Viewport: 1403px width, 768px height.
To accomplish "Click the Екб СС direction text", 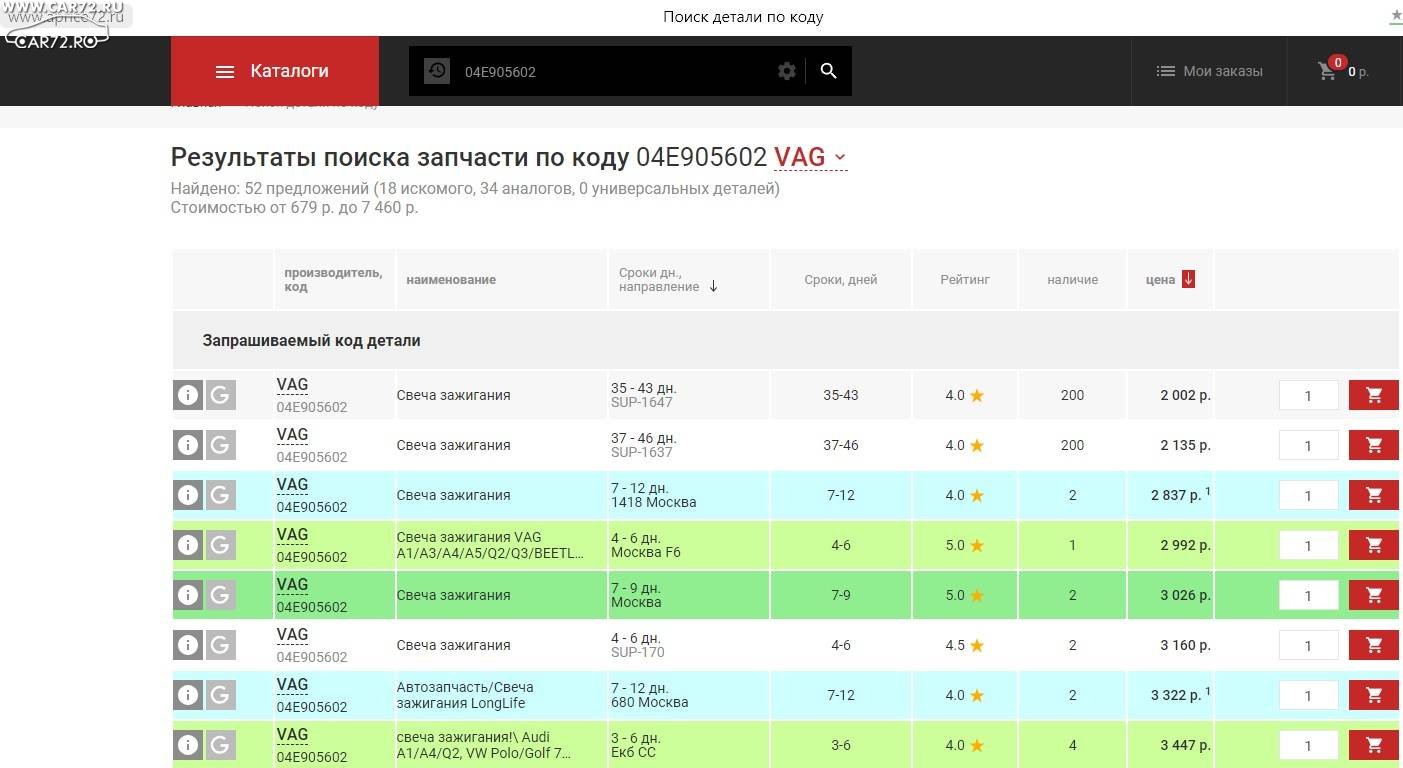I will pos(633,752).
